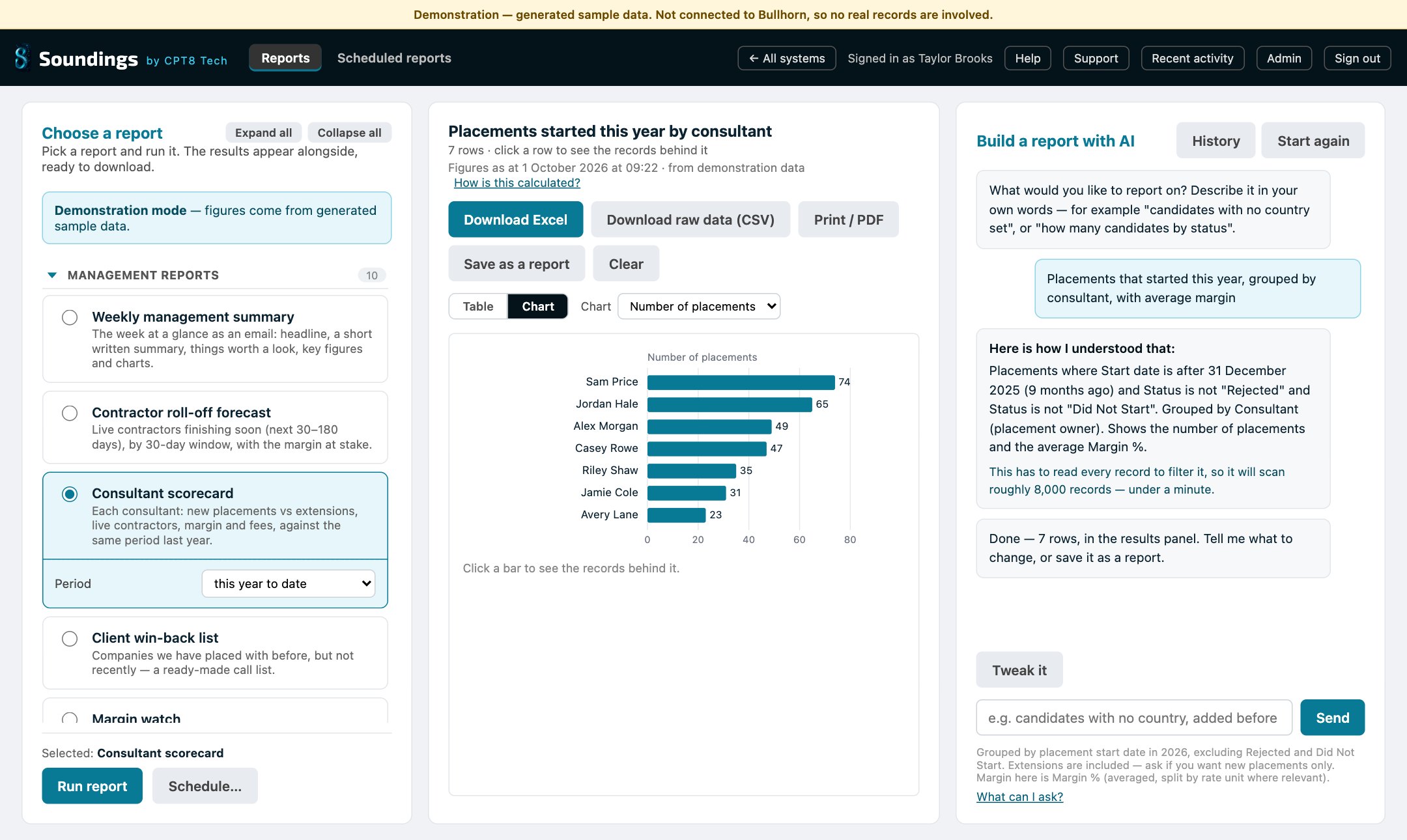
Task: Expand all report groups
Action: pos(263,132)
